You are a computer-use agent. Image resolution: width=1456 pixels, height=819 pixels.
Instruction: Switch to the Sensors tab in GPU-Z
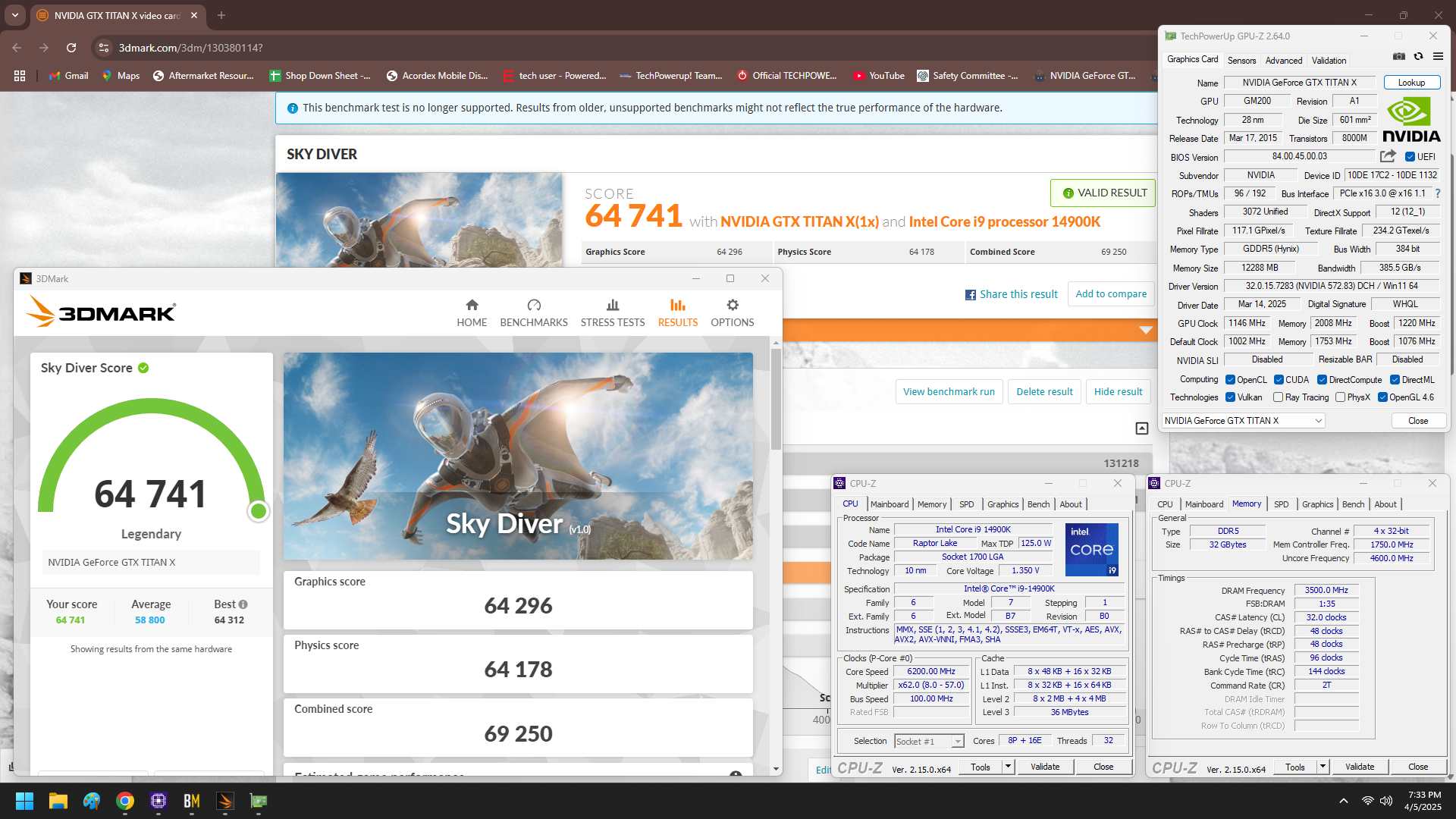tap(1242, 61)
